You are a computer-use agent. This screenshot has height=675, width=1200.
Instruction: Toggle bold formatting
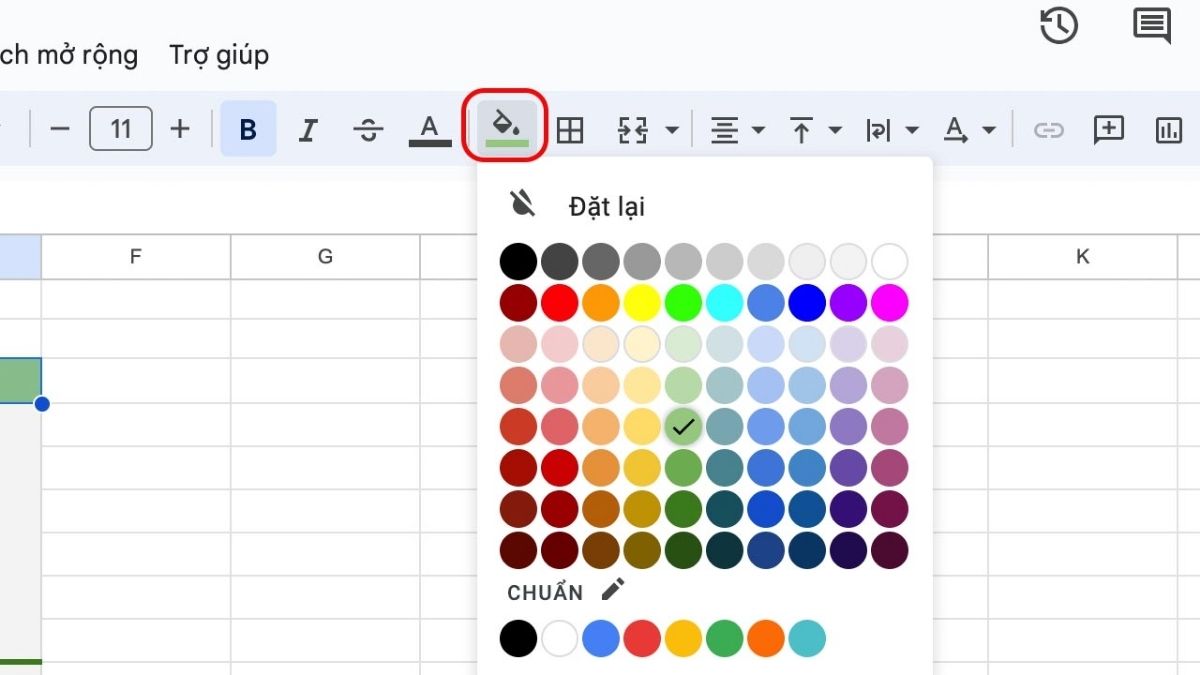click(248, 128)
